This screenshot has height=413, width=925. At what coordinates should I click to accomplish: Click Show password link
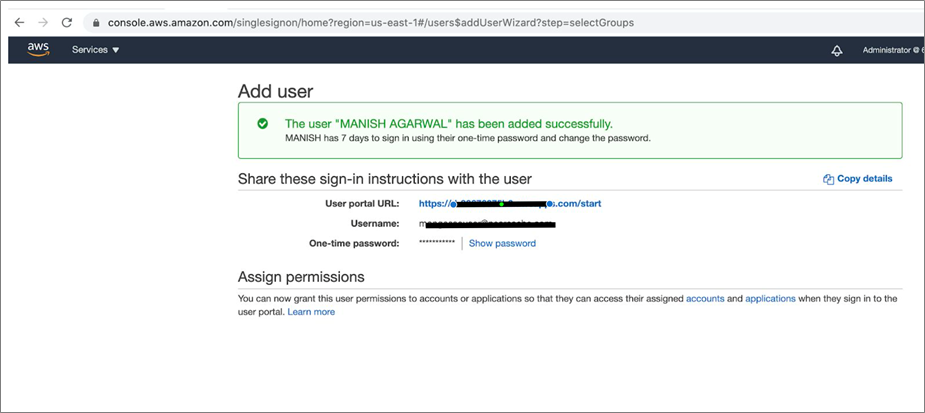[x=502, y=243]
